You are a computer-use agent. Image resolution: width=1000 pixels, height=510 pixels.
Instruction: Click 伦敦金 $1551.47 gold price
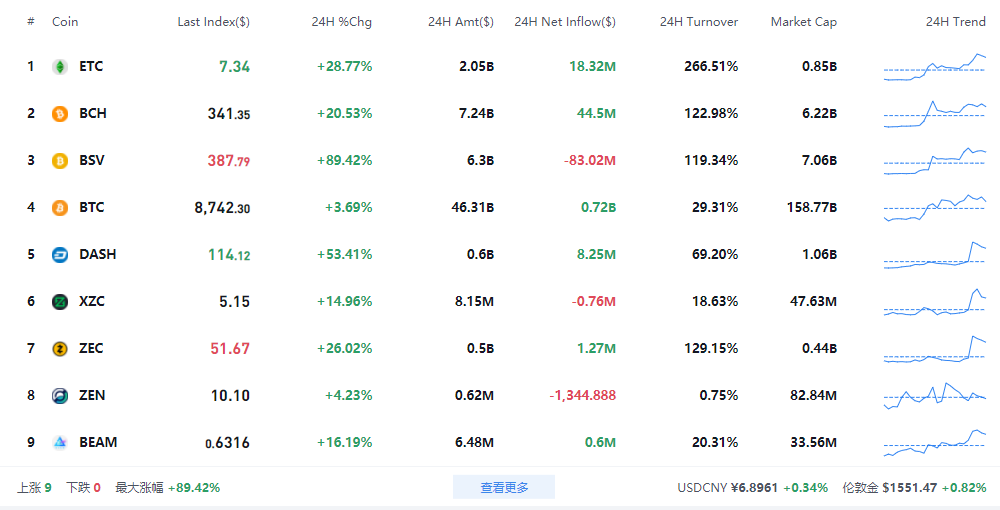point(890,488)
